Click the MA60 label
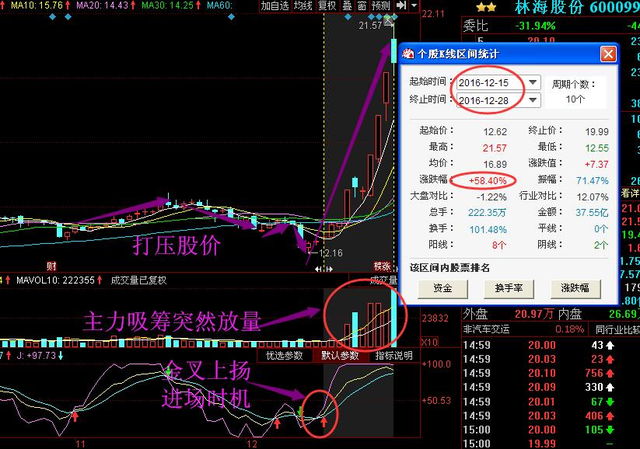This screenshot has height=449, width=640. [x=219, y=5]
